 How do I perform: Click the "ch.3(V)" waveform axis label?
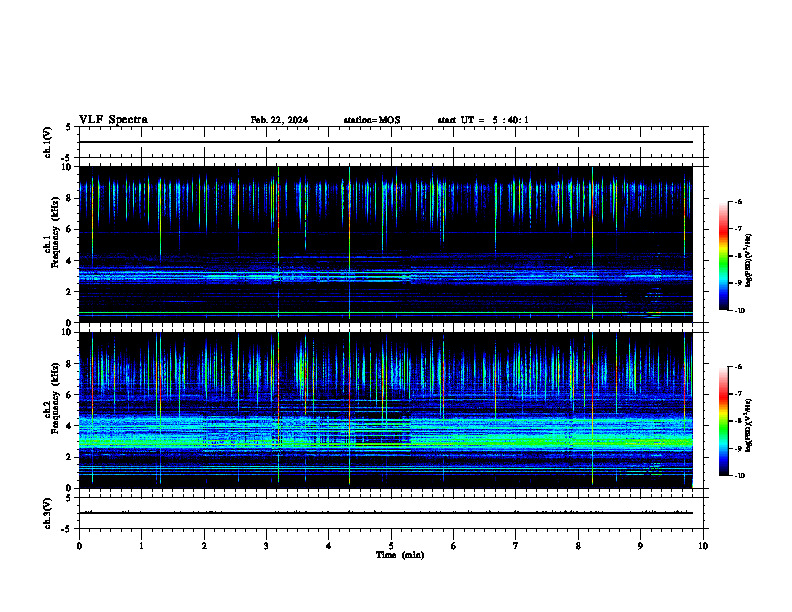[48, 514]
